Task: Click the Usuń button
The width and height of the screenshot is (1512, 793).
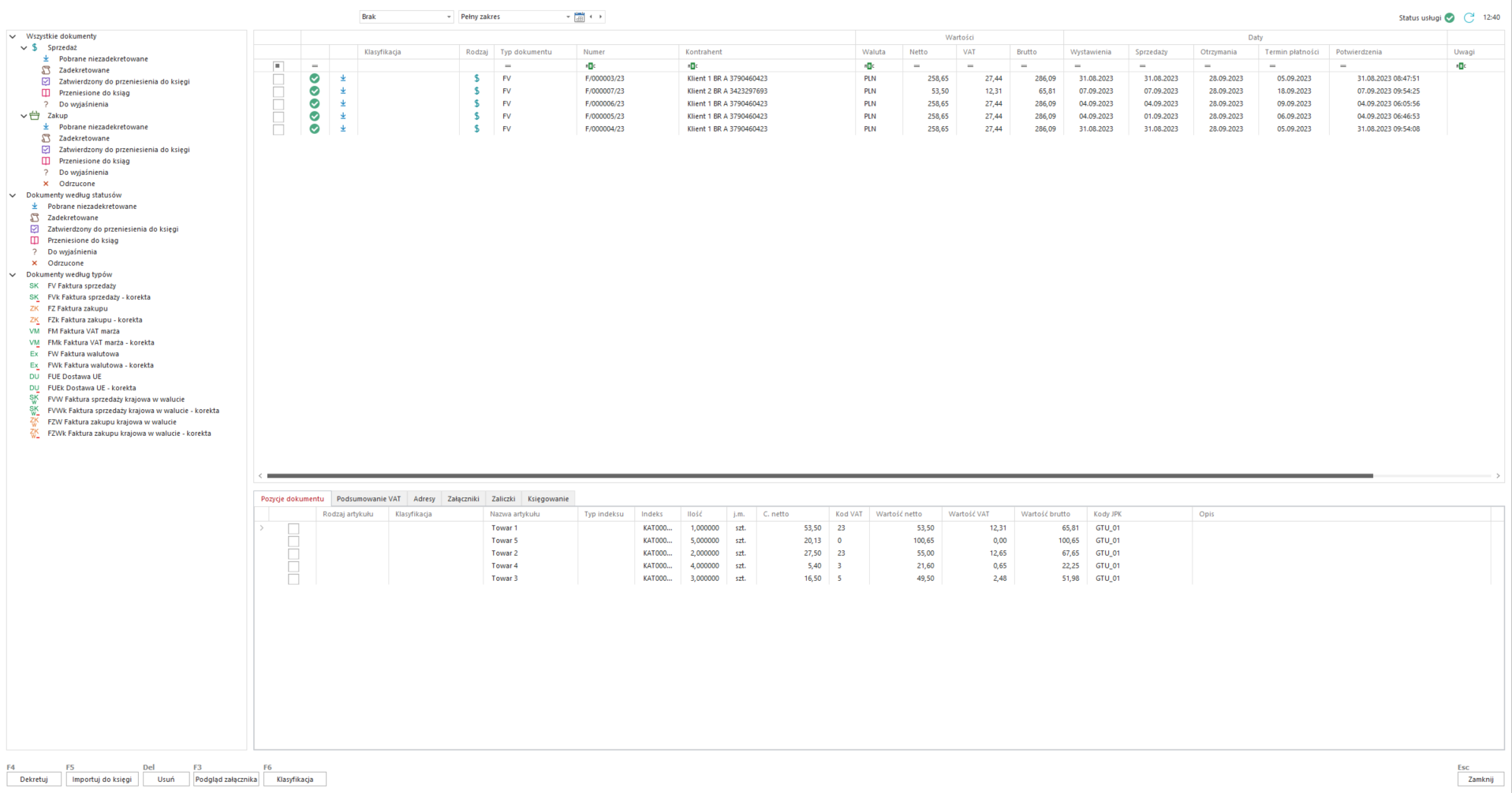Action: [166, 780]
